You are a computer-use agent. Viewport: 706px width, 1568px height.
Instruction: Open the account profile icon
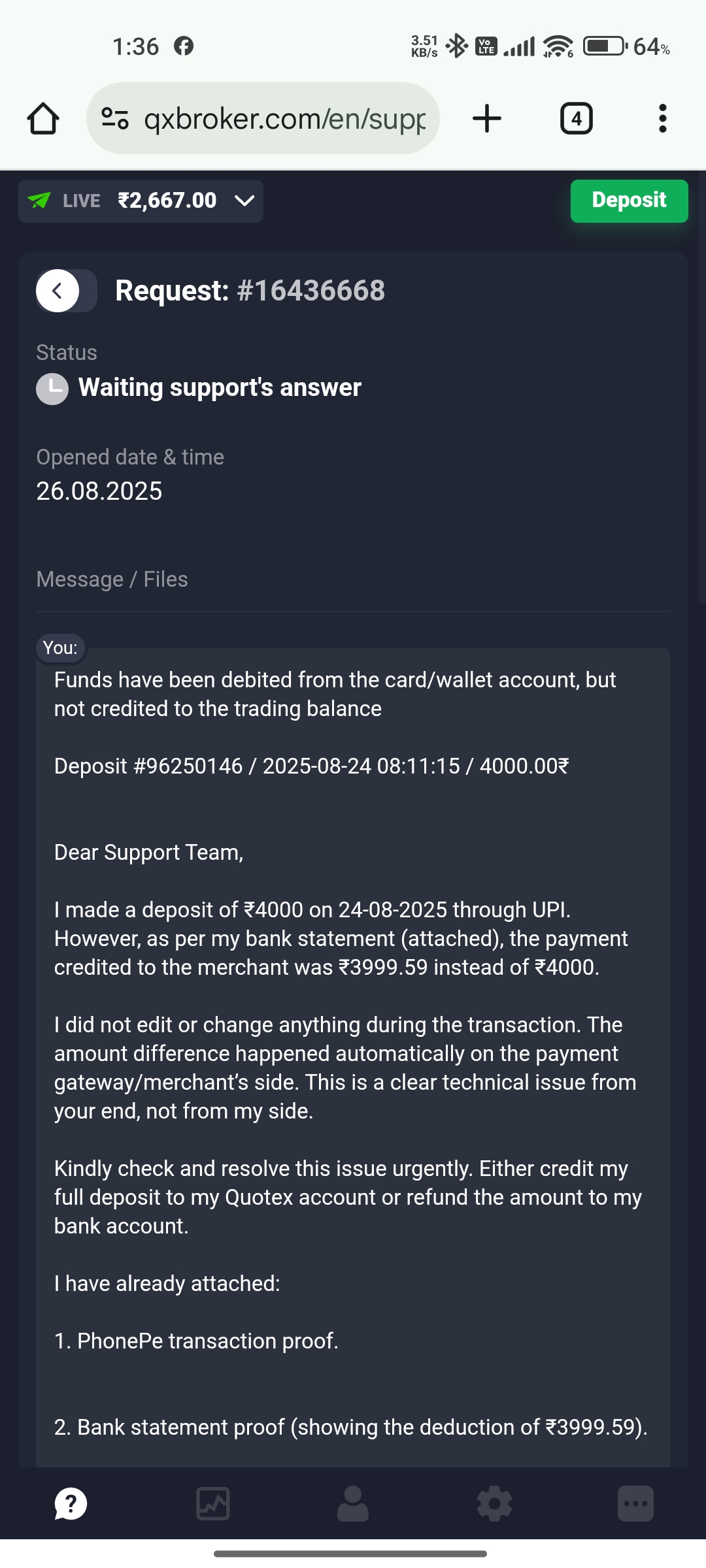coord(353,1503)
